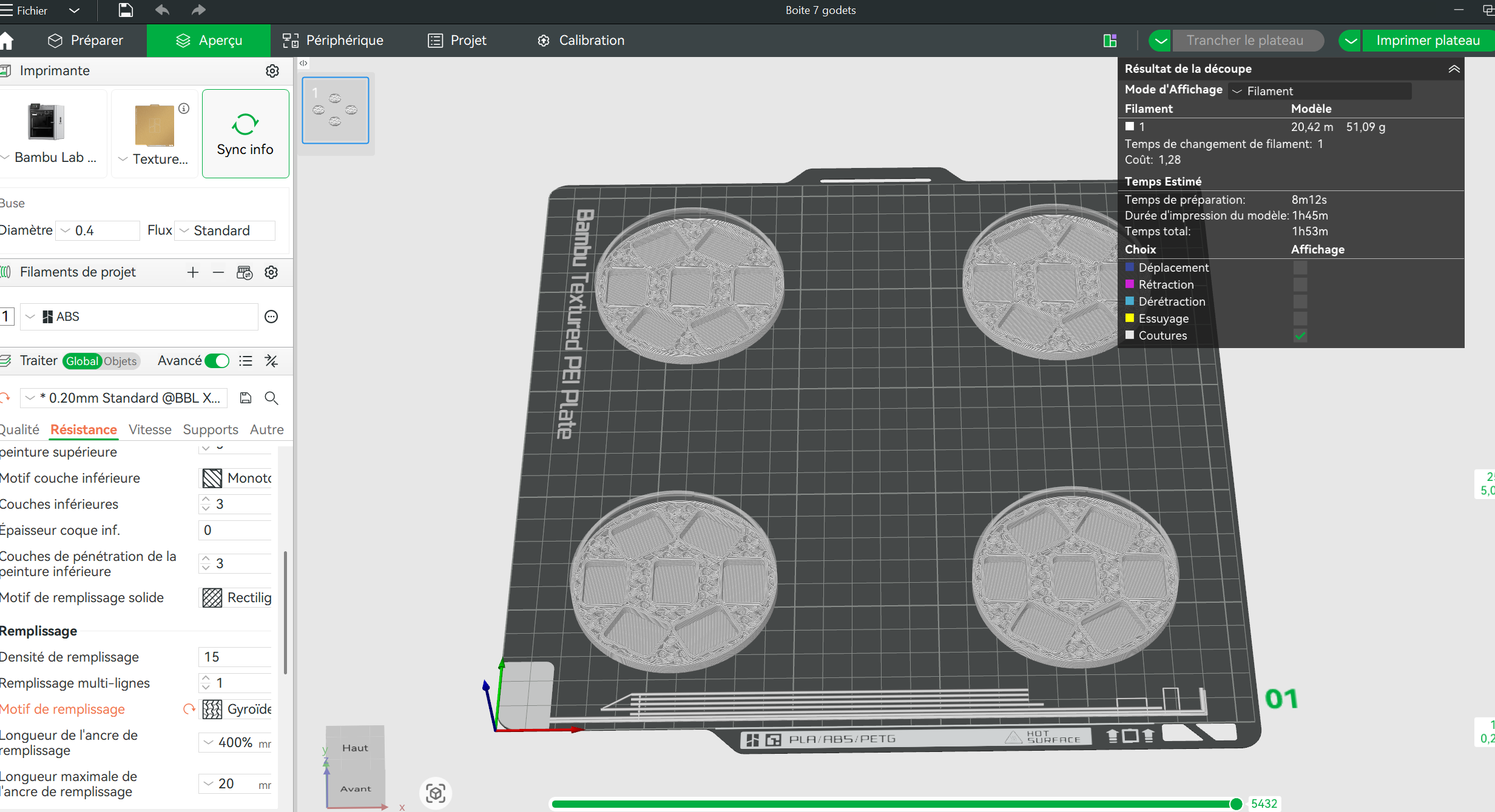Search within process parameters
This screenshot has width=1495, height=812.
coord(271,398)
